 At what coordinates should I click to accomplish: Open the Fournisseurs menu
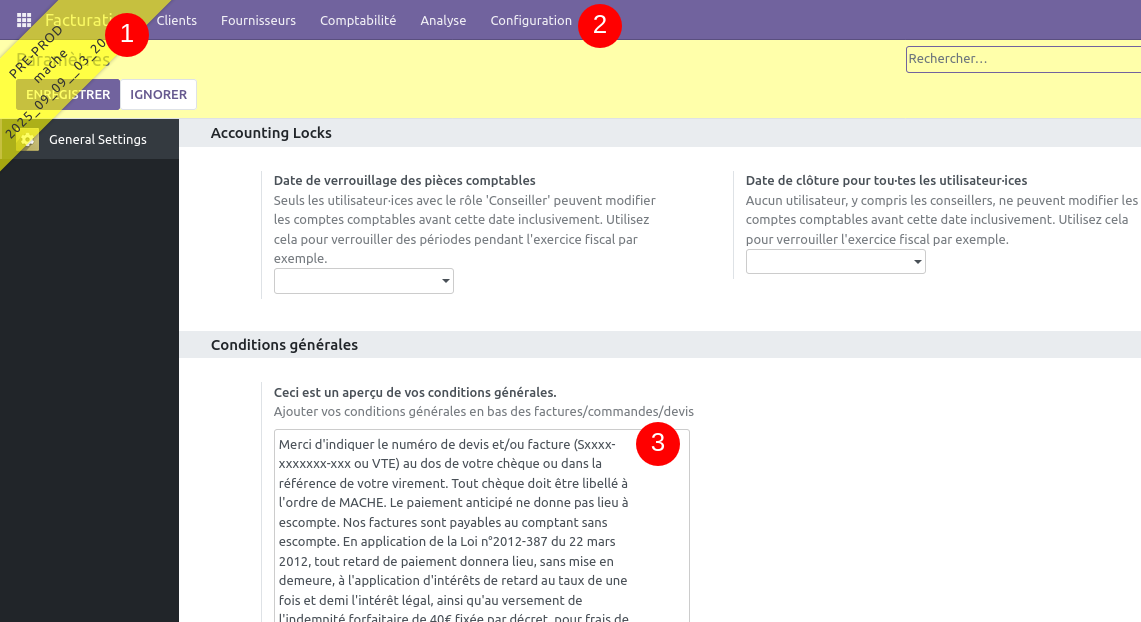coord(258,20)
